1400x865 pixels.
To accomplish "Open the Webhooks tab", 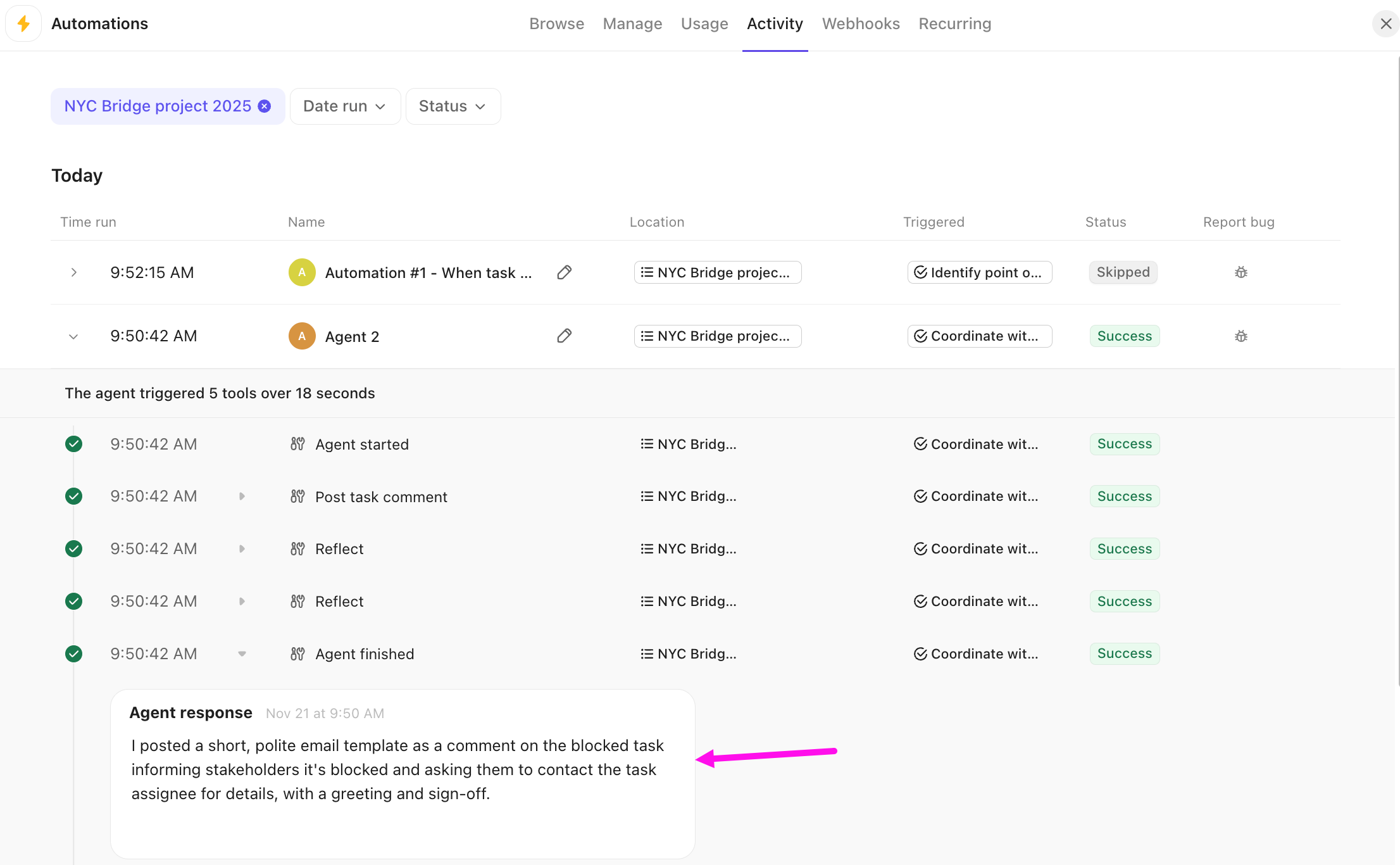I will [x=861, y=23].
